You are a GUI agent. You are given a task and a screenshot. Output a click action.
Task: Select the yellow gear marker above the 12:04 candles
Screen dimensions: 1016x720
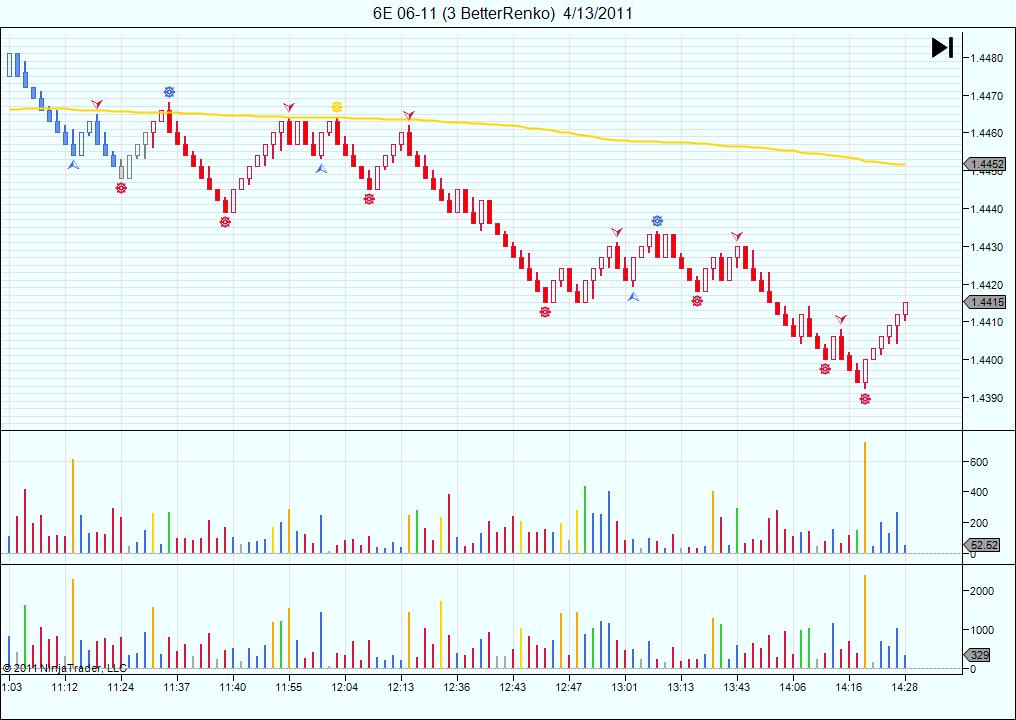pos(336,107)
